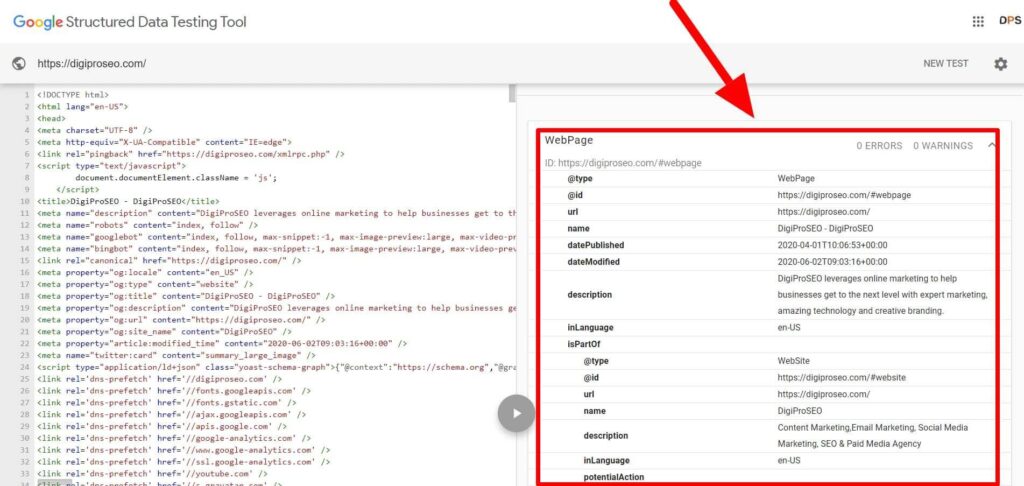This screenshot has width=1024, height=486.
Task: Run the test with the play button
Action: tap(516, 413)
